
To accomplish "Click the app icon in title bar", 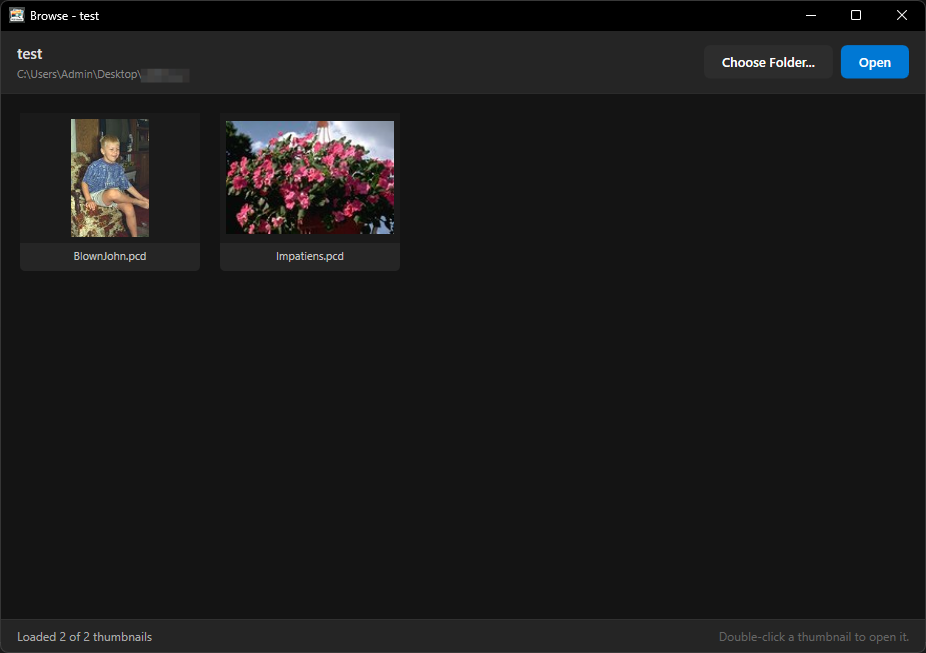I will [x=17, y=15].
